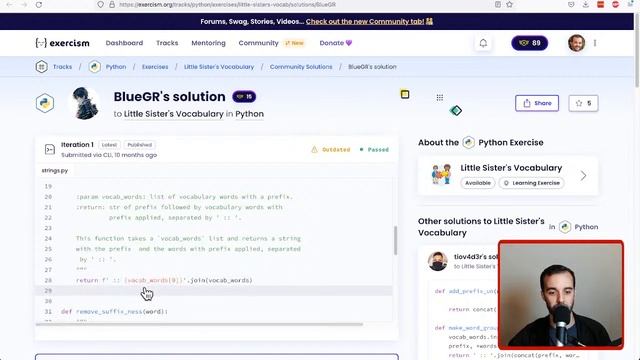Click the Available tag

478,183
